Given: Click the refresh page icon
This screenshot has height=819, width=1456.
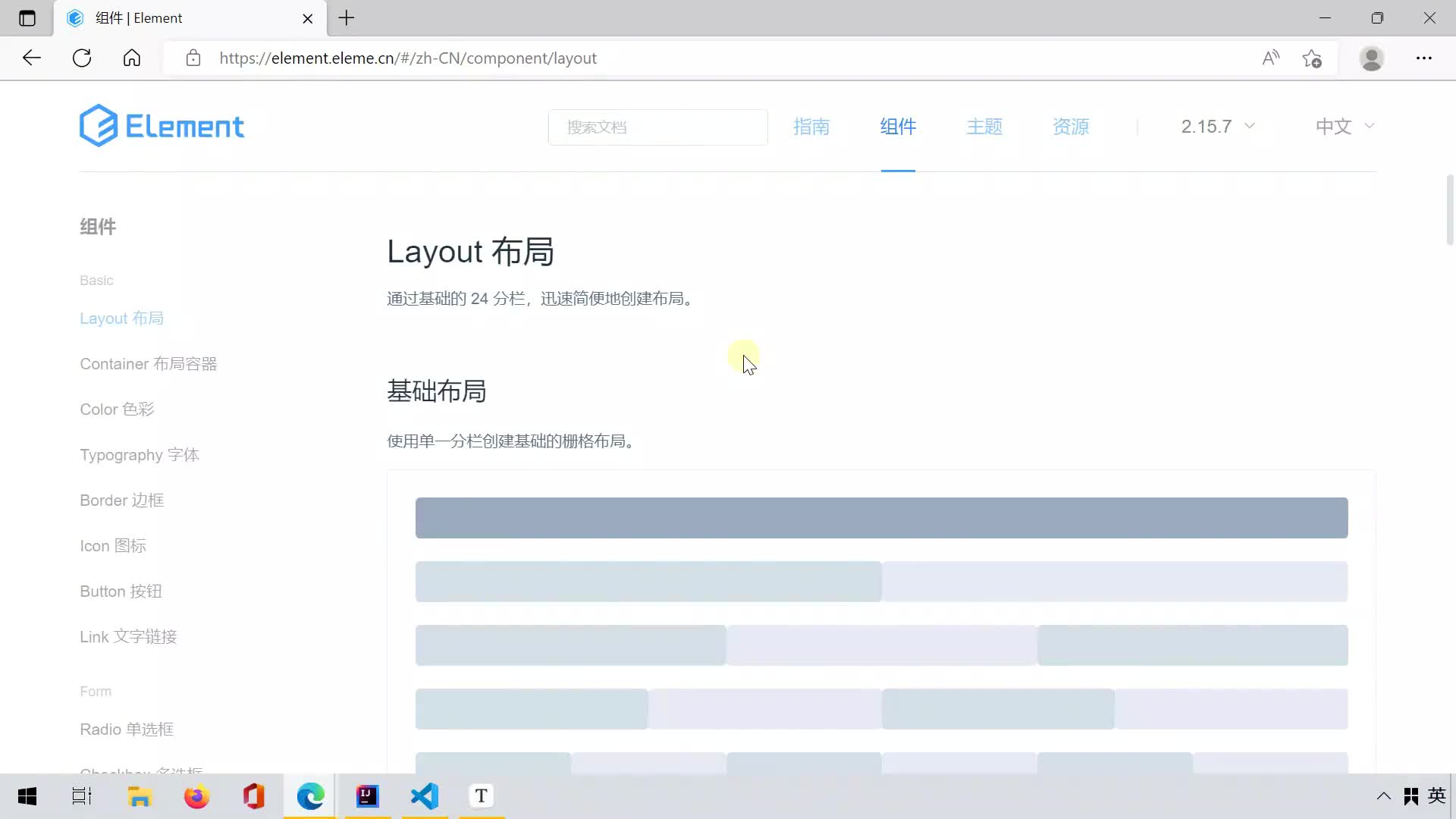Looking at the screenshot, I should pyautogui.click(x=83, y=58).
